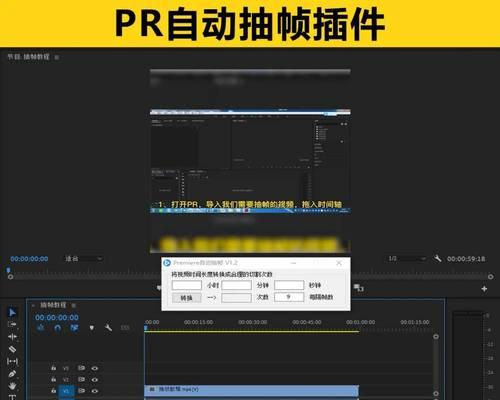Image resolution: width=500 pixels, height=400 pixels.
Task: Hide V3 track output eye
Action: pos(95,368)
